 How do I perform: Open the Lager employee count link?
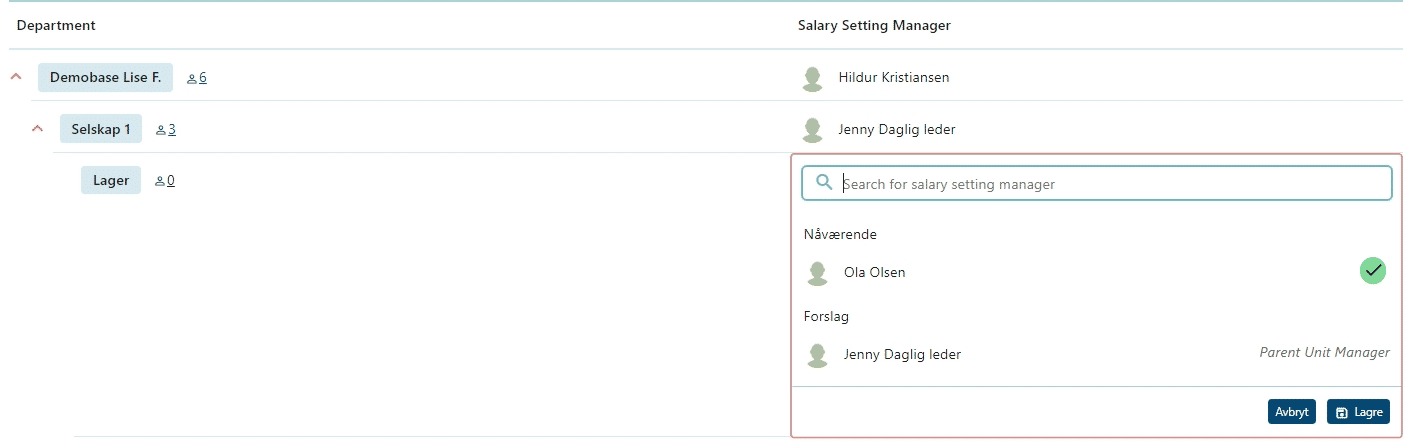click(165, 181)
